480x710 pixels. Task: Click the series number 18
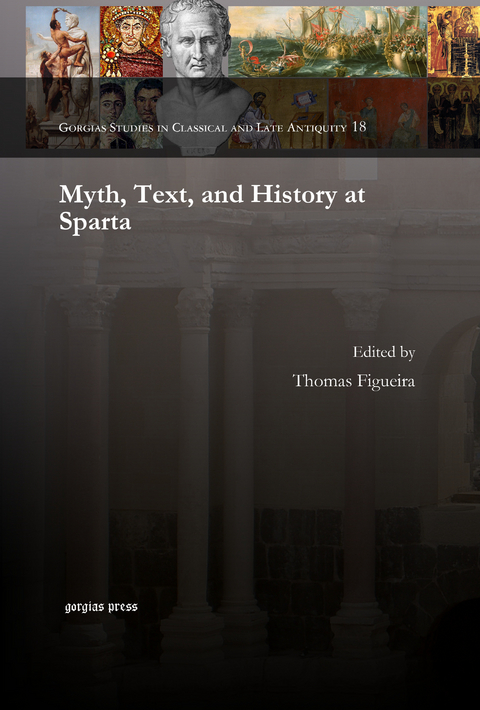pyautogui.click(x=359, y=126)
